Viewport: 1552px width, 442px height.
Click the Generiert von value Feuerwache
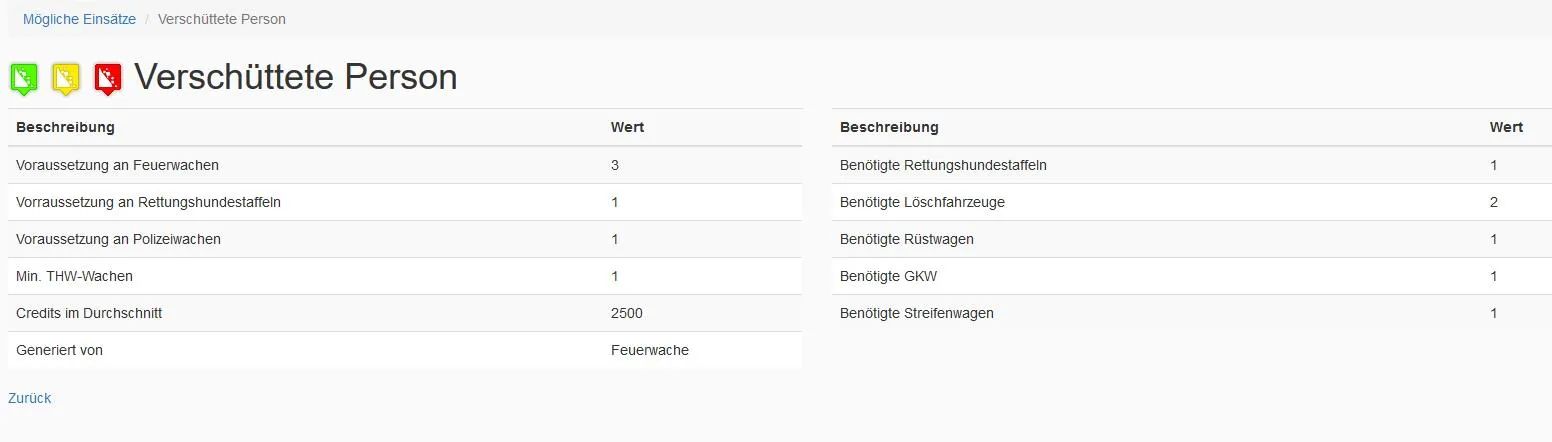(x=650, y=350)
